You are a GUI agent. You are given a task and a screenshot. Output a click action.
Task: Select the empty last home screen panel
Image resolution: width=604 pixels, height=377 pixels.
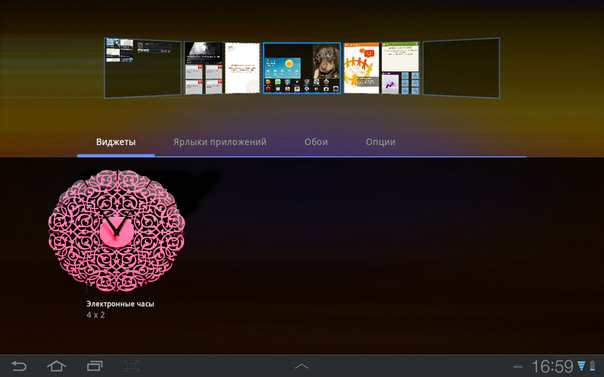461,68
